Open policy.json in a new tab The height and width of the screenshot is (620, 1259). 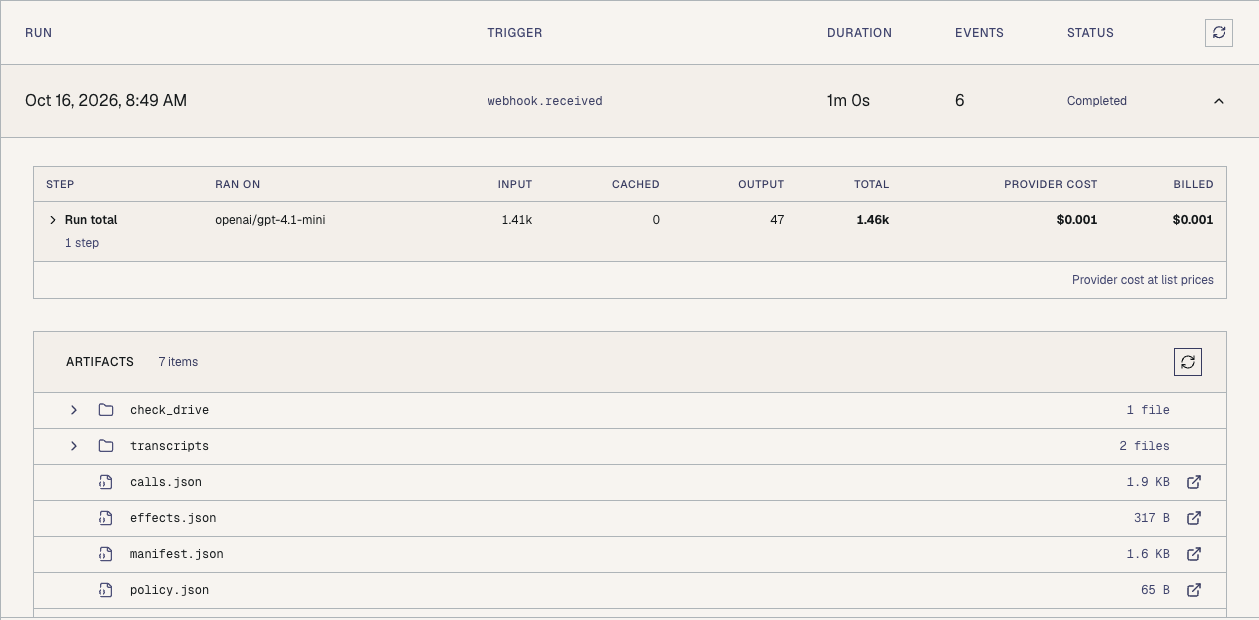point(1193,590)
